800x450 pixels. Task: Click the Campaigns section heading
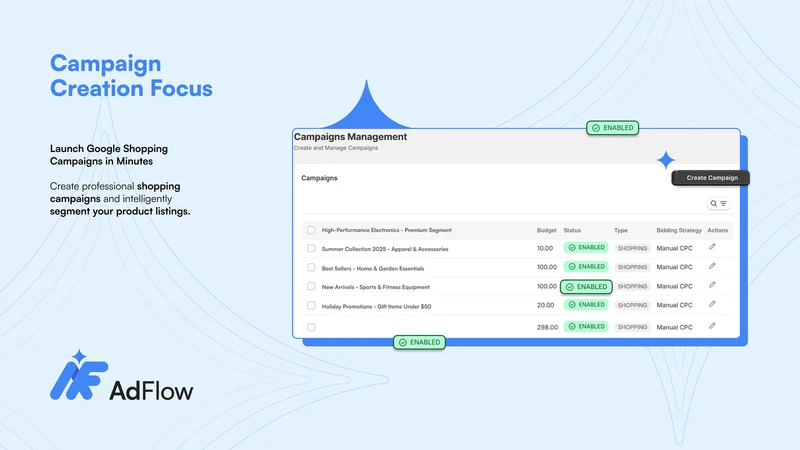[319, 178]
